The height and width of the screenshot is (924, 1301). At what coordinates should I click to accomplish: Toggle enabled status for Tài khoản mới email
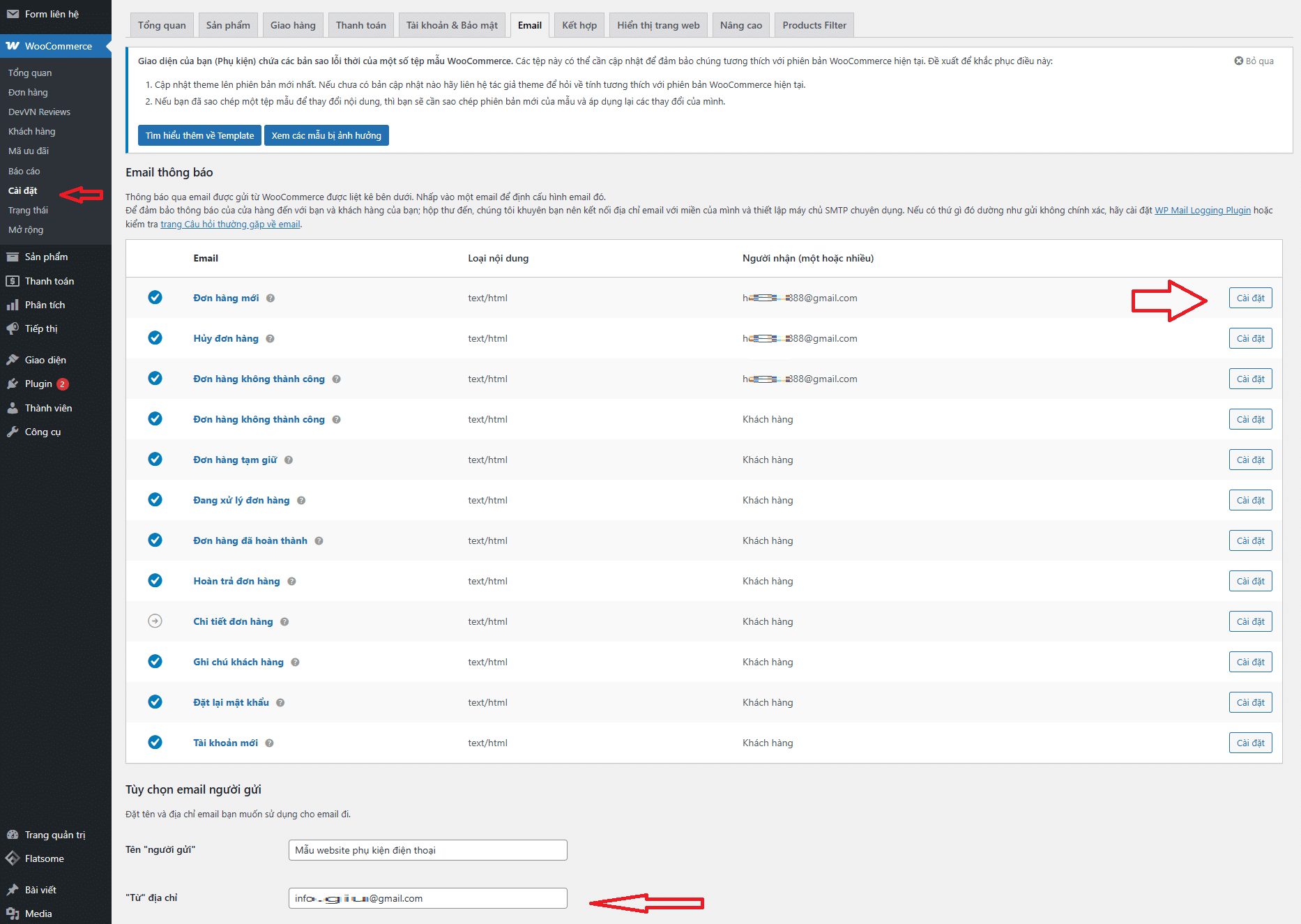click(x=155, y=743)
